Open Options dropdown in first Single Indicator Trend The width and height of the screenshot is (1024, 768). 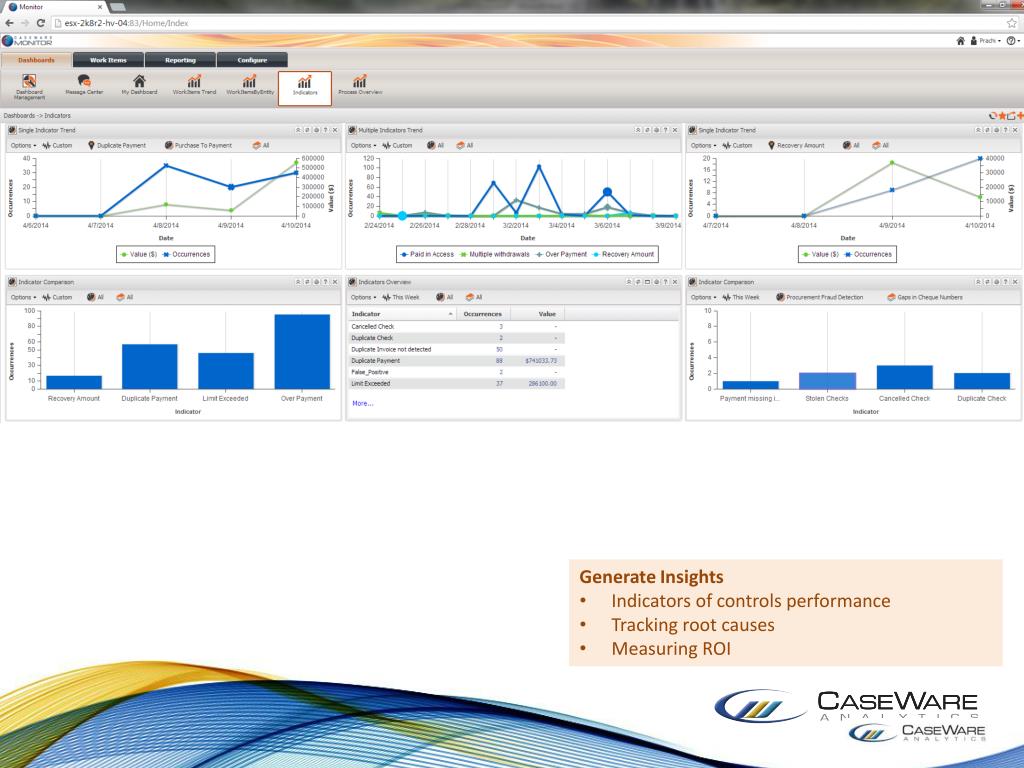(x=24, y=146)
